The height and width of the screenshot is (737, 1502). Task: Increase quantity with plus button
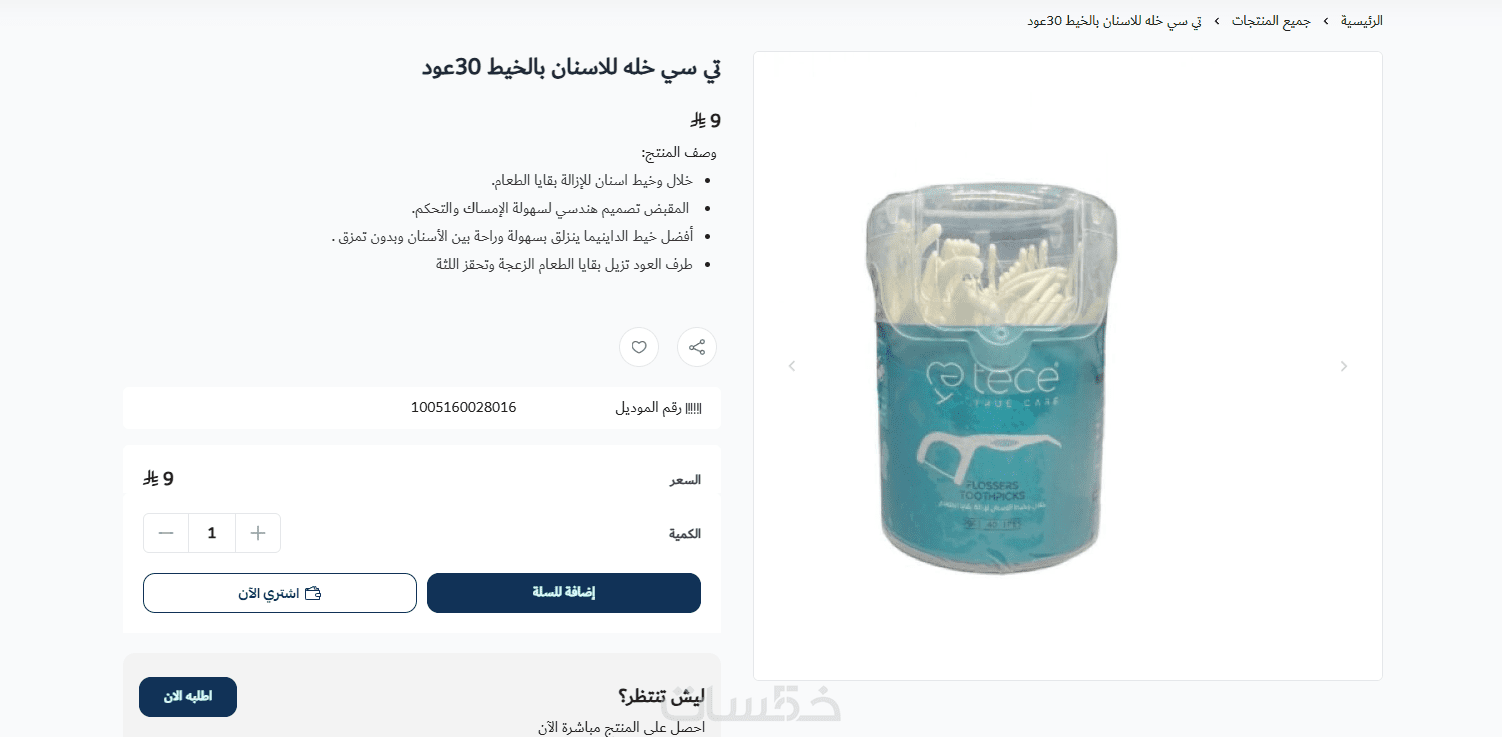pos(258,533)
